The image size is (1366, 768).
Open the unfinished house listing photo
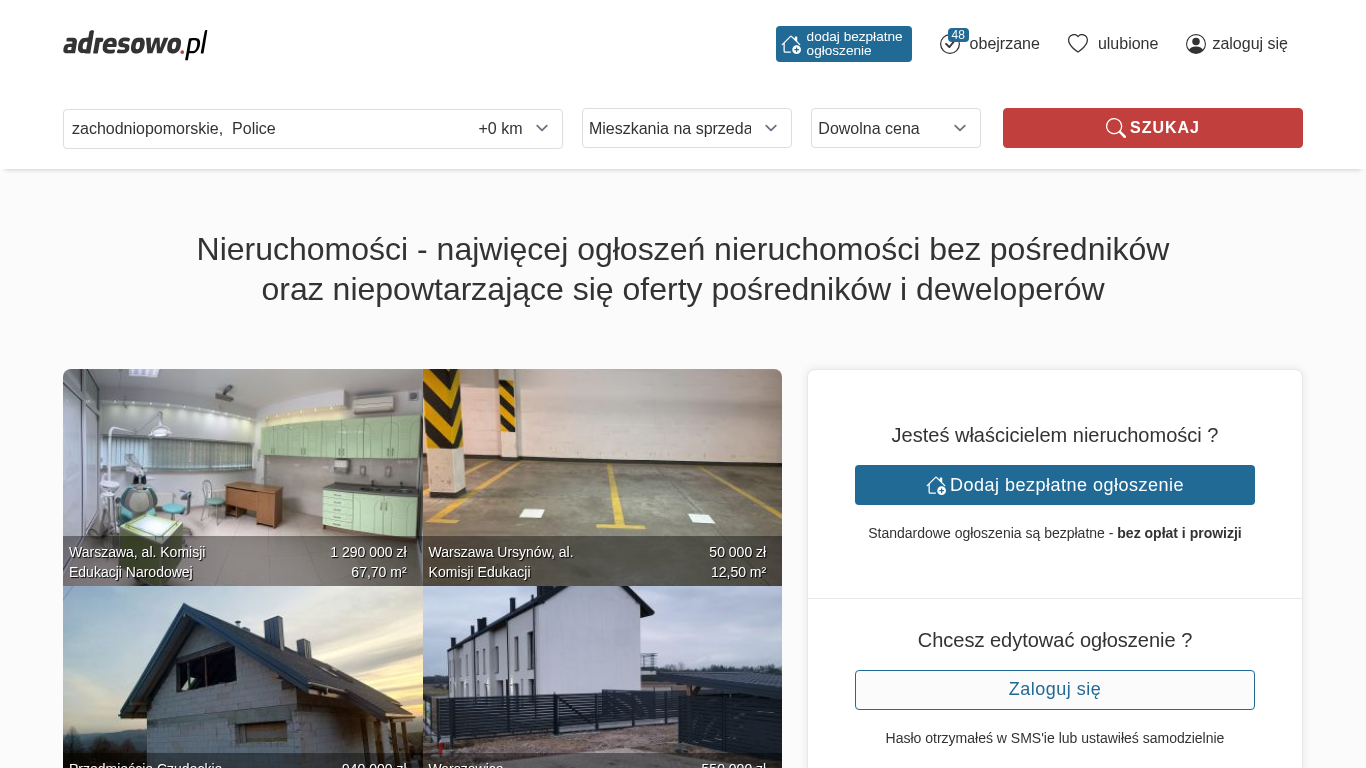coord(242,675)
